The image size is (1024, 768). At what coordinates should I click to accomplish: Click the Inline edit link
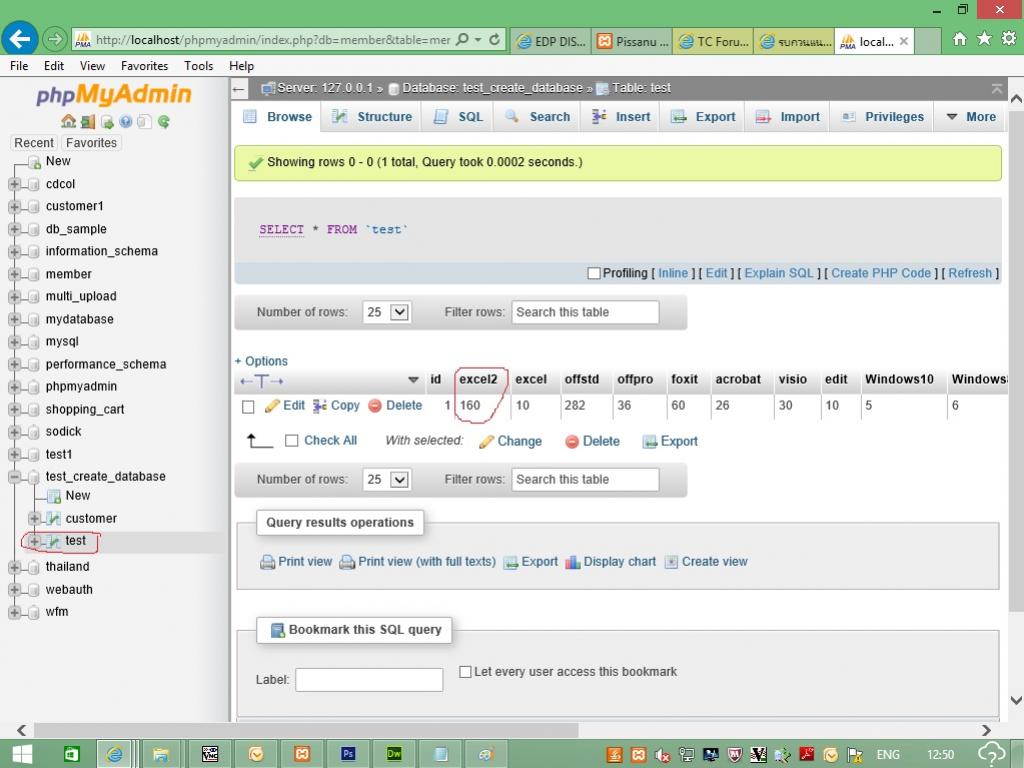click(673, 274)
